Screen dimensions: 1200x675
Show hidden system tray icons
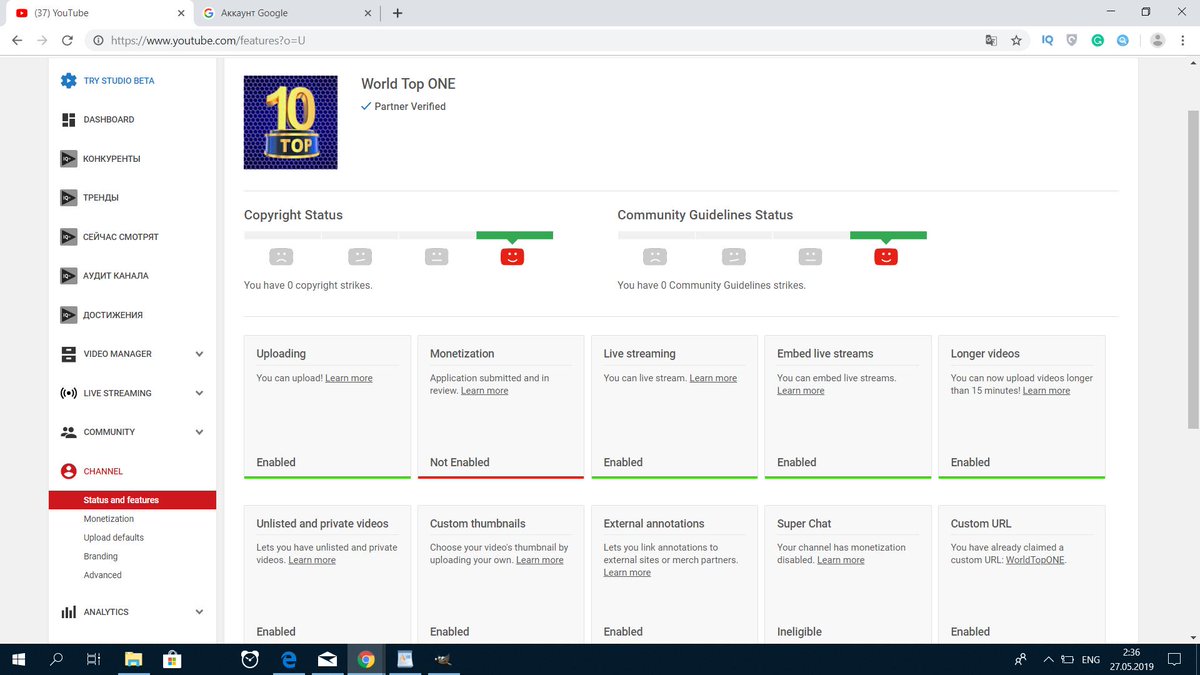point(1047,660)
